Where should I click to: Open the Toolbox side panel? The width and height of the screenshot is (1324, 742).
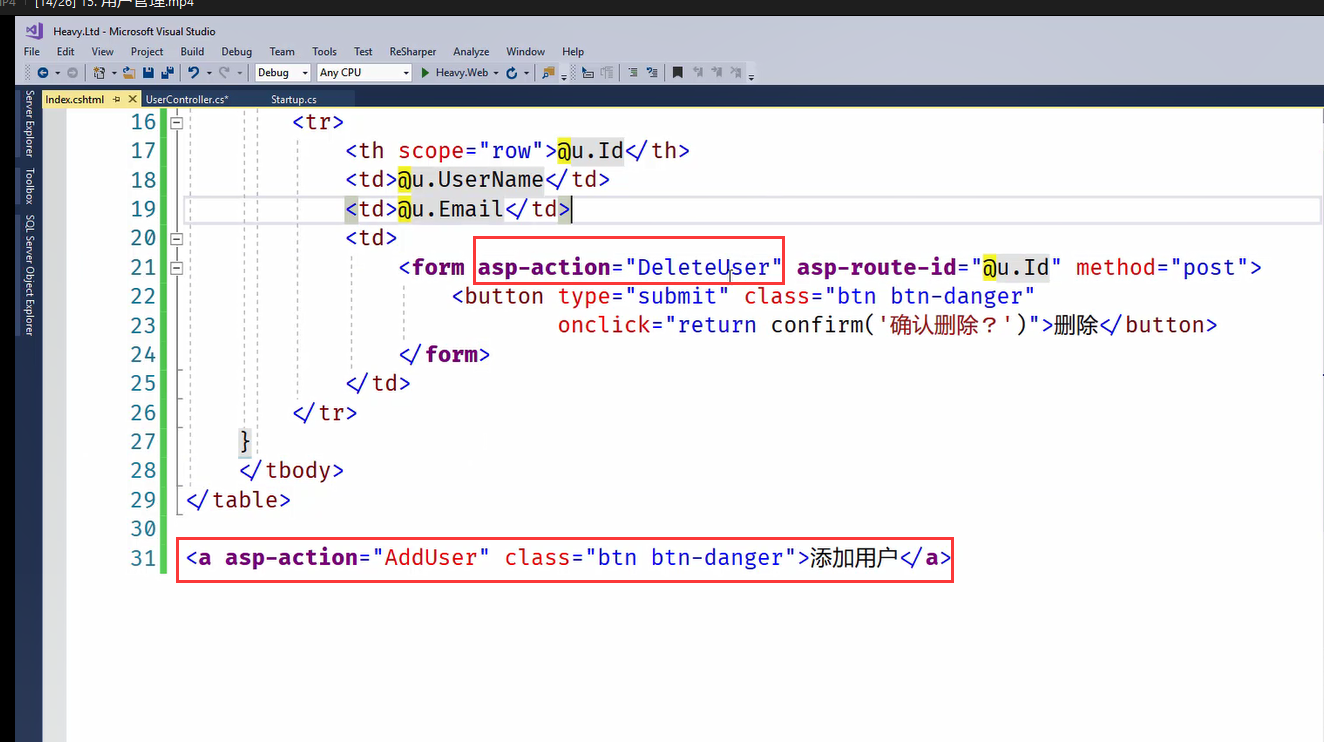[x=30, y=186]
